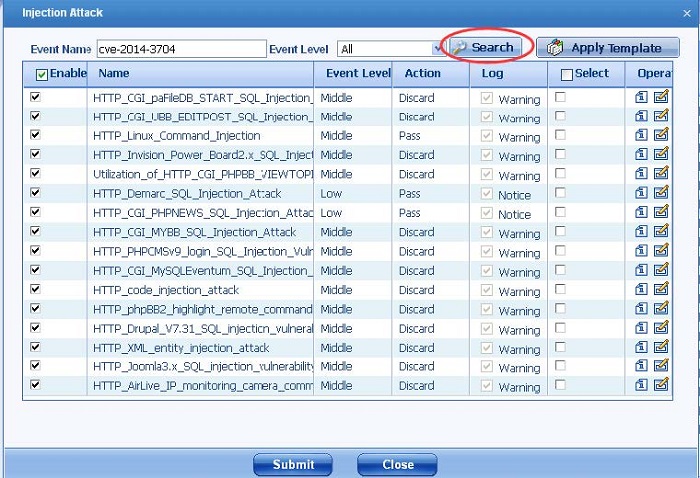Details icon for HTTP_CGI_MYBB_SQL_Injection_Attack row
This screenshot has height=478, width=700.
tap(641, 231)
